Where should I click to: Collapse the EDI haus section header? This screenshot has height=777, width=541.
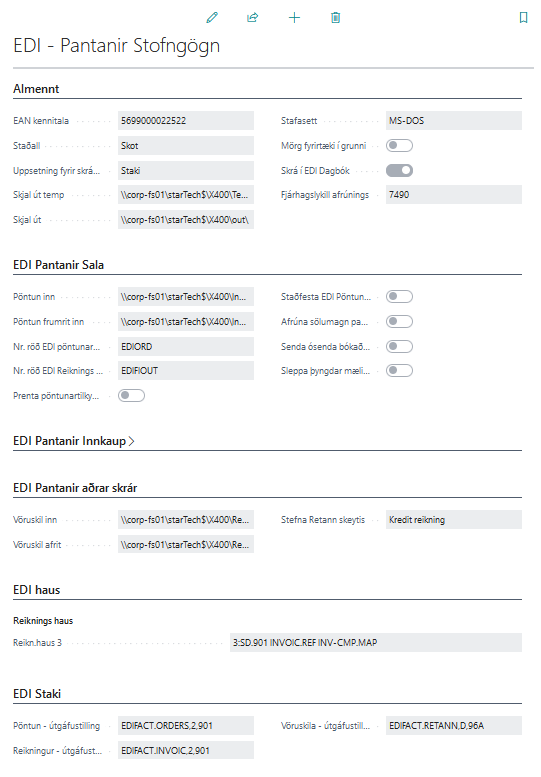tap(37, 590)
